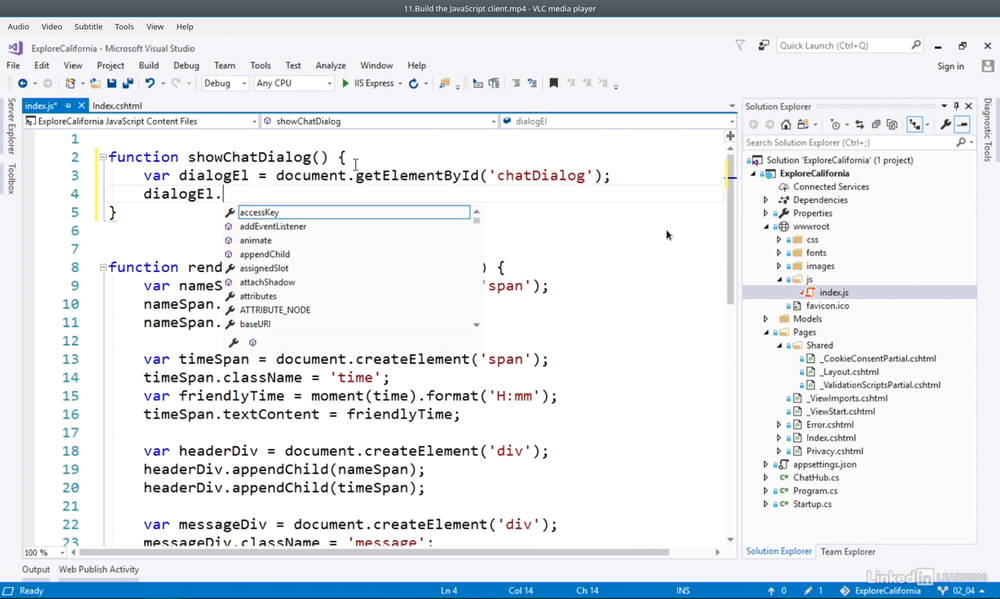This screenshot has height=599, width=1000.
Task: Toggle pin on index.js tab
Action: (x=68, y=106)
